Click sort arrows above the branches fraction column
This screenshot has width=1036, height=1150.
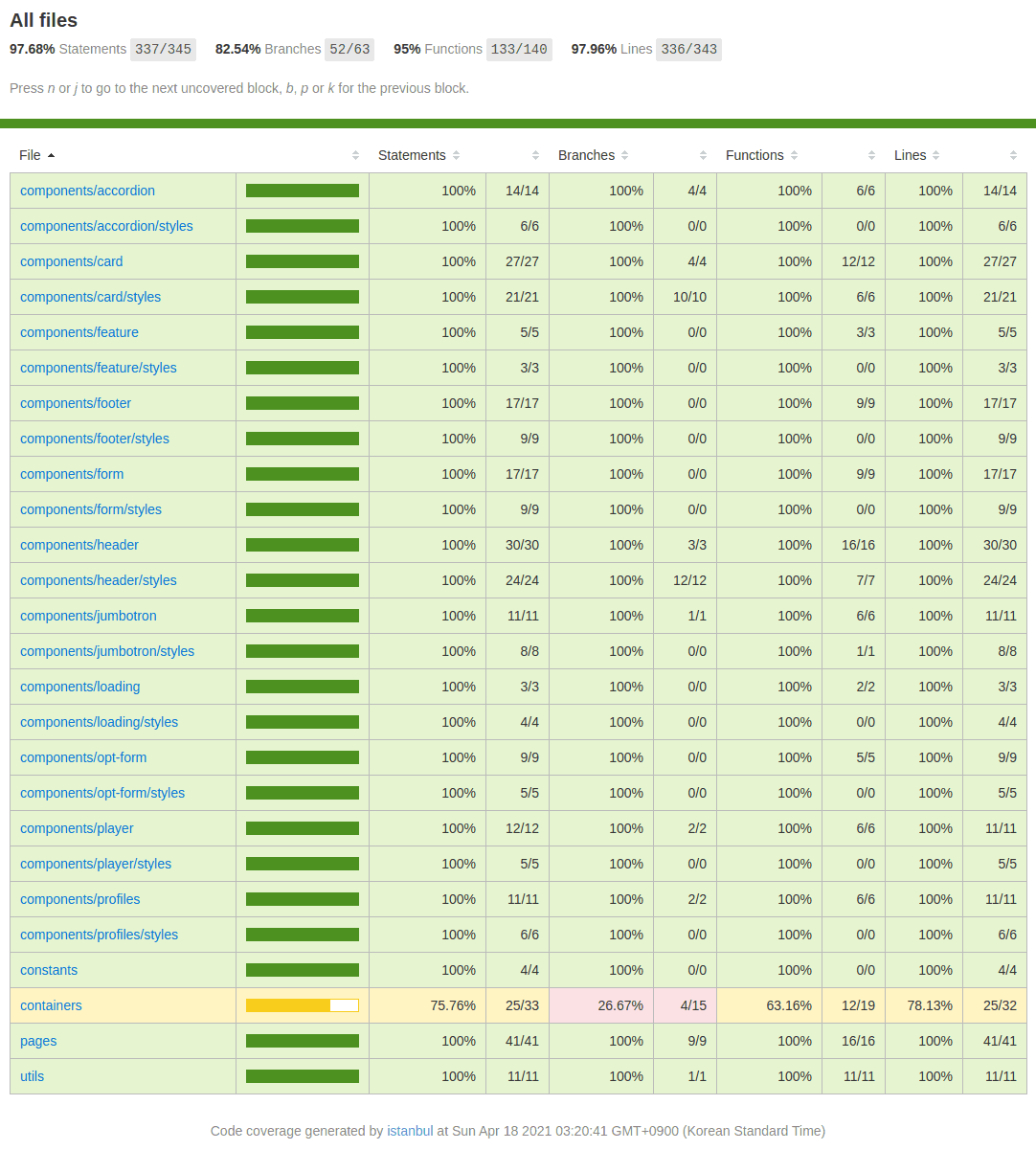click(x=703, y=155)
